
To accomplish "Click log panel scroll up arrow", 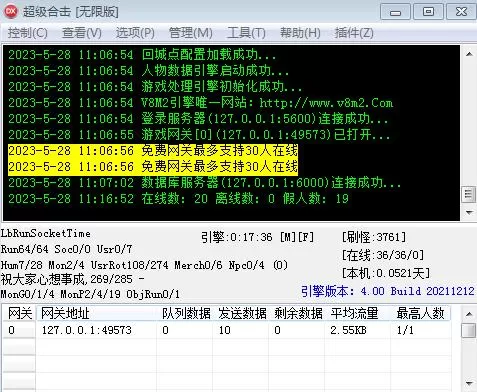I will tap(469, 54).
